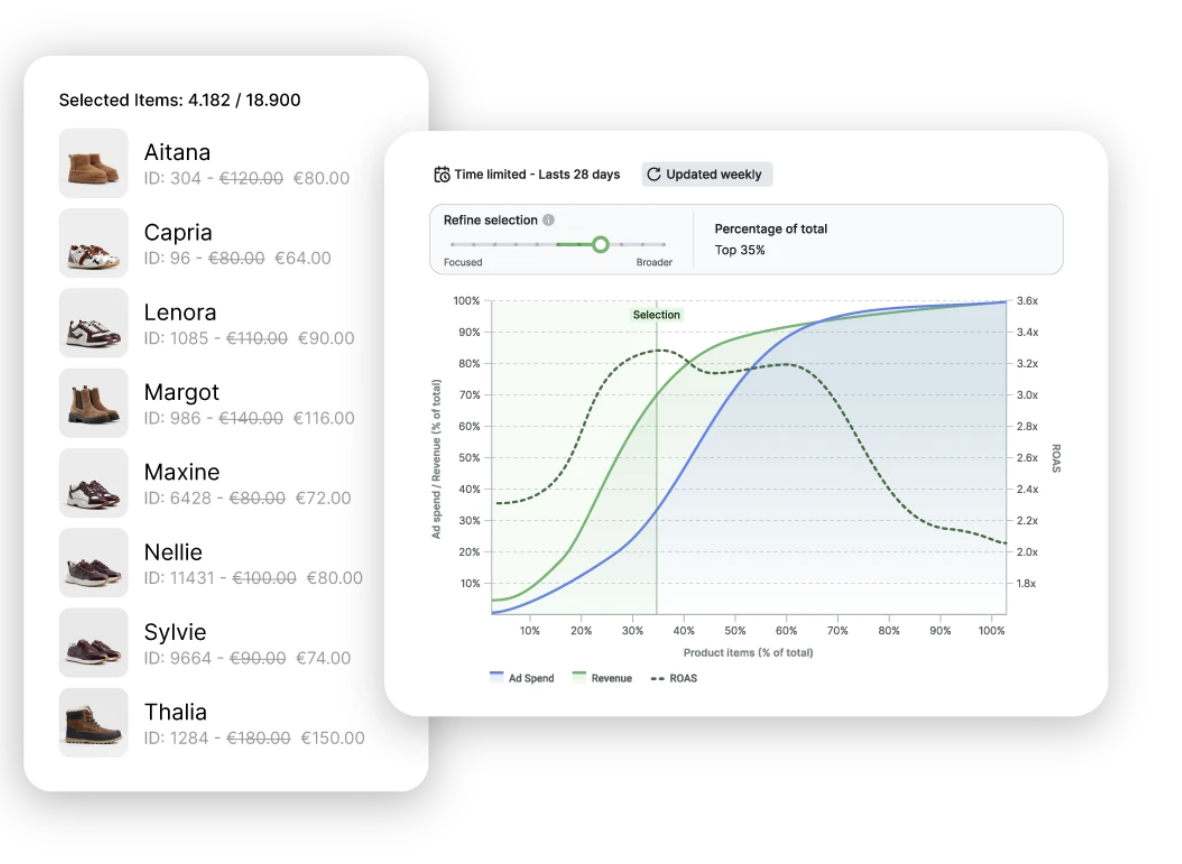1182x864 pixels.
Task: Select the Aitana boot thumbnail
Action: (x=94, y=163)
